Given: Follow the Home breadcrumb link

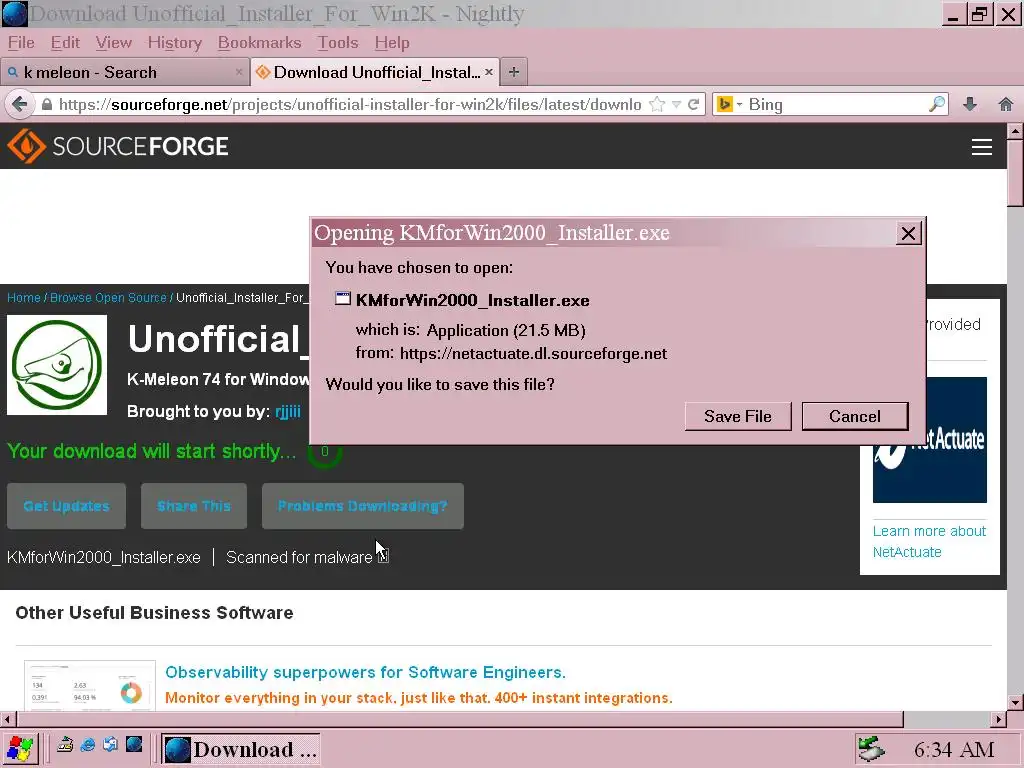Looking at the screenshot, I should click(x=24, y=298).
